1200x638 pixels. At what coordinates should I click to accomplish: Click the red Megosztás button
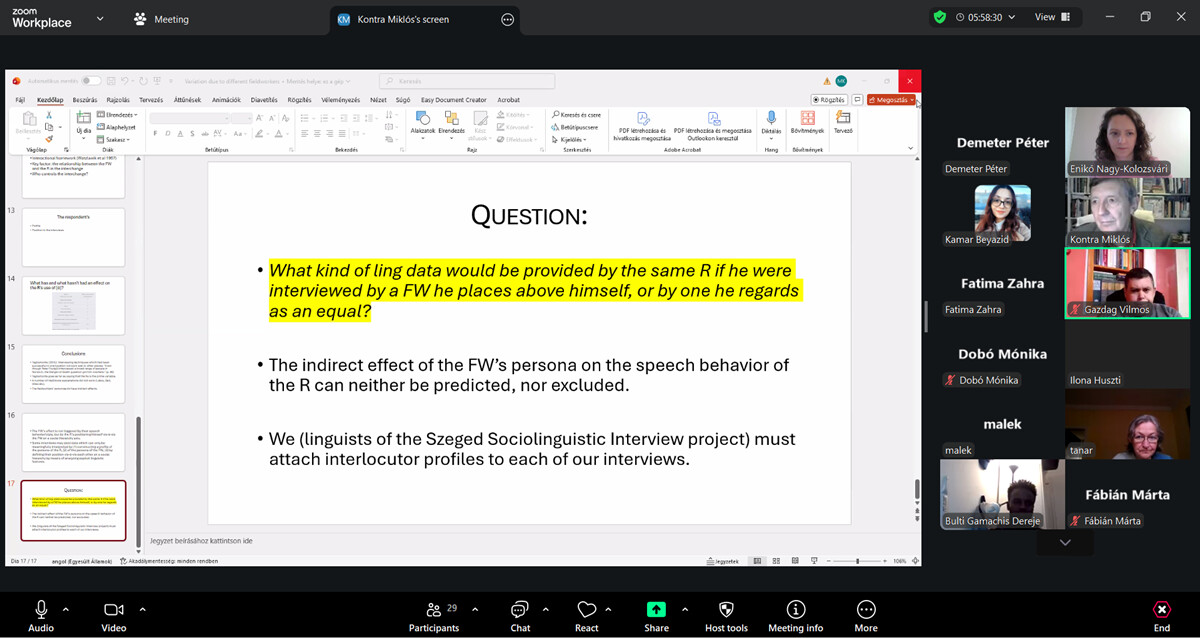[890, 100]
